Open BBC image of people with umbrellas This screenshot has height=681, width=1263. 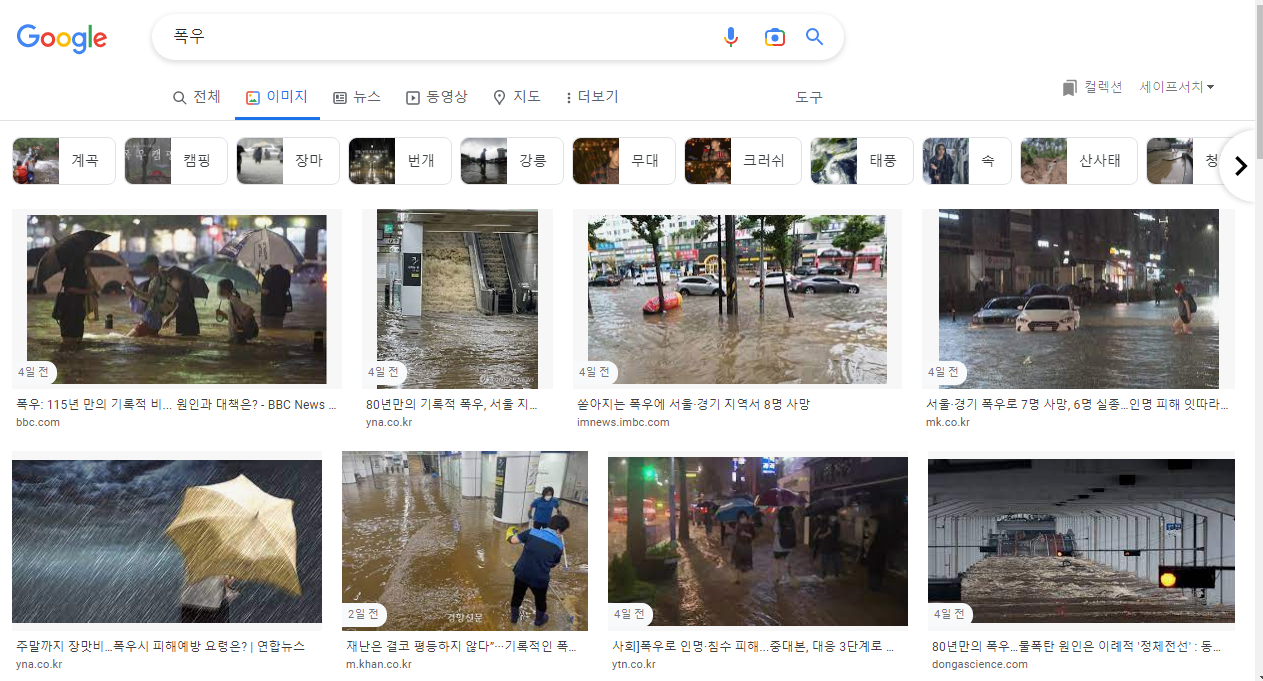(x=177, y=298)
